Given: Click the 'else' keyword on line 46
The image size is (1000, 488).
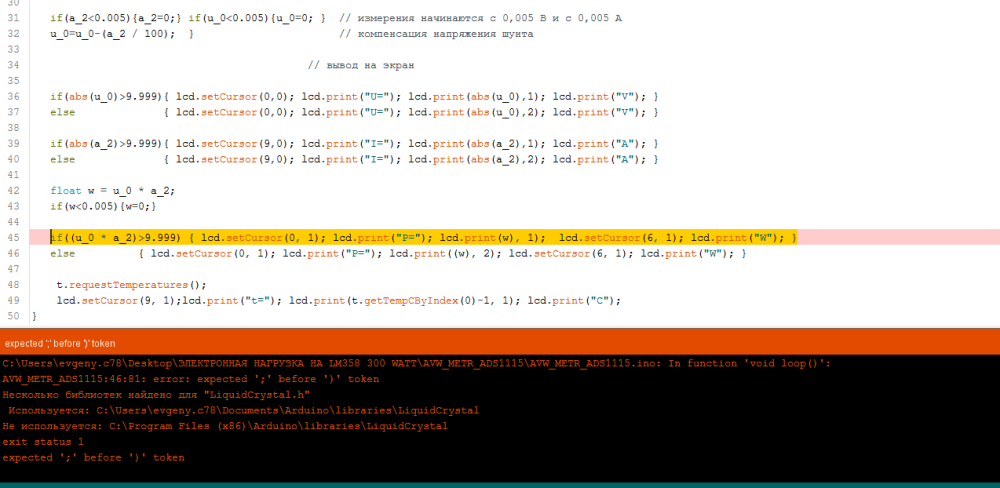Looking at the screenshot, I should [x=62, y=254].
